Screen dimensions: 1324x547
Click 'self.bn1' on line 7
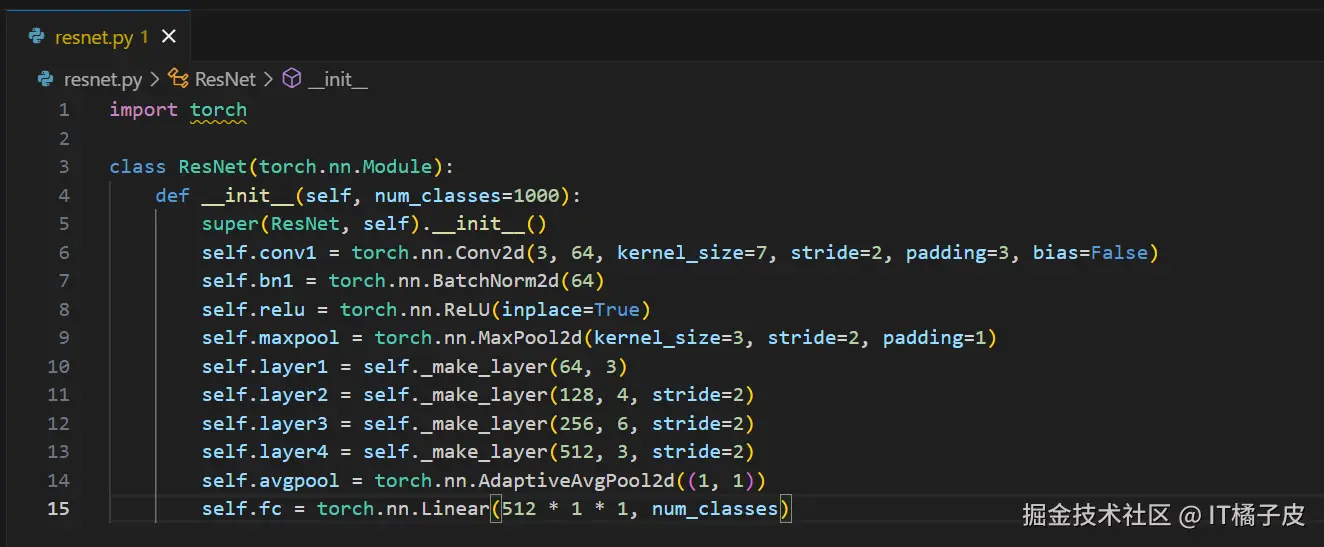point(248,281)
